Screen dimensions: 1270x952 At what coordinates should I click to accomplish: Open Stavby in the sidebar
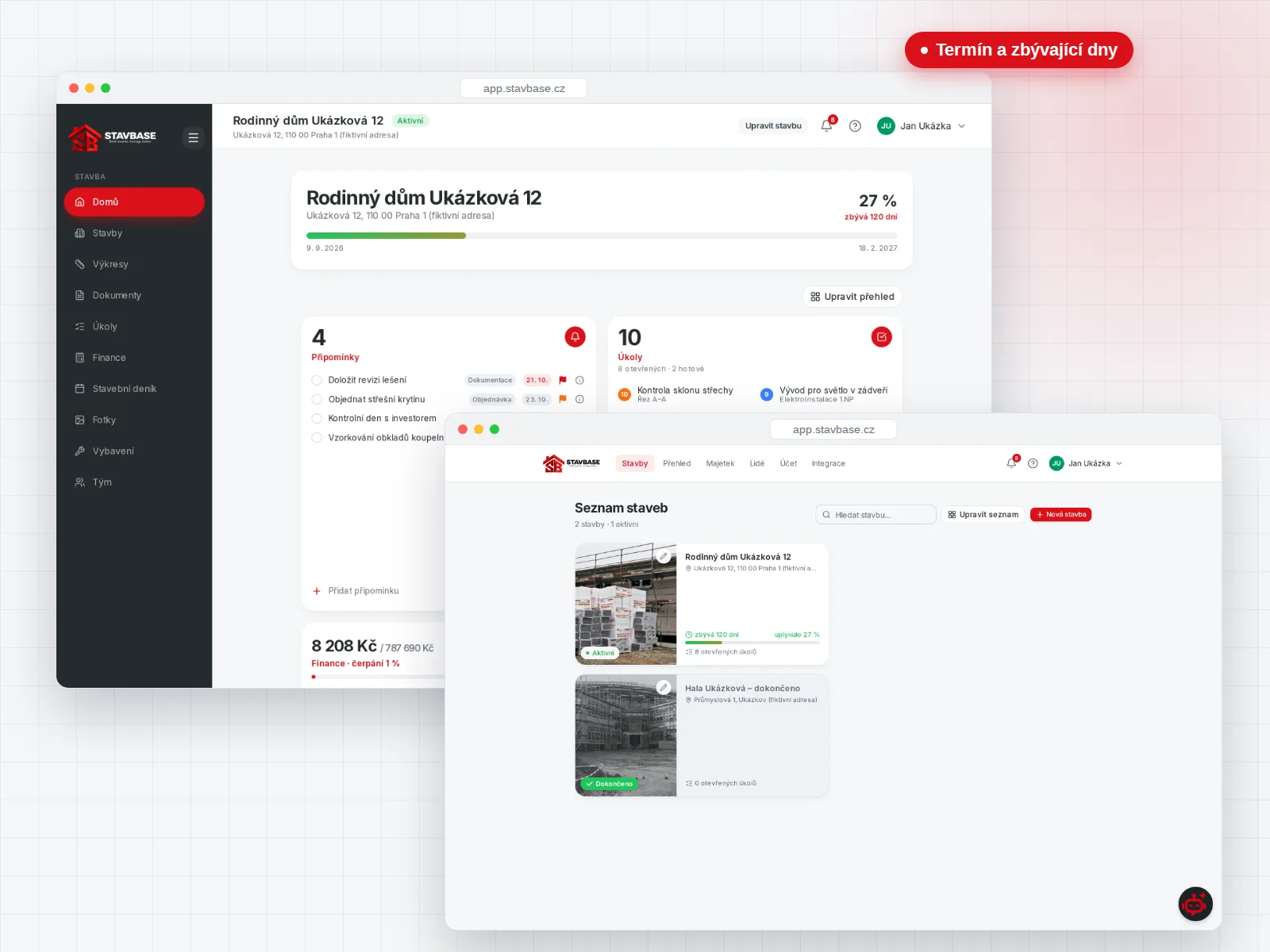click(134, 233)
